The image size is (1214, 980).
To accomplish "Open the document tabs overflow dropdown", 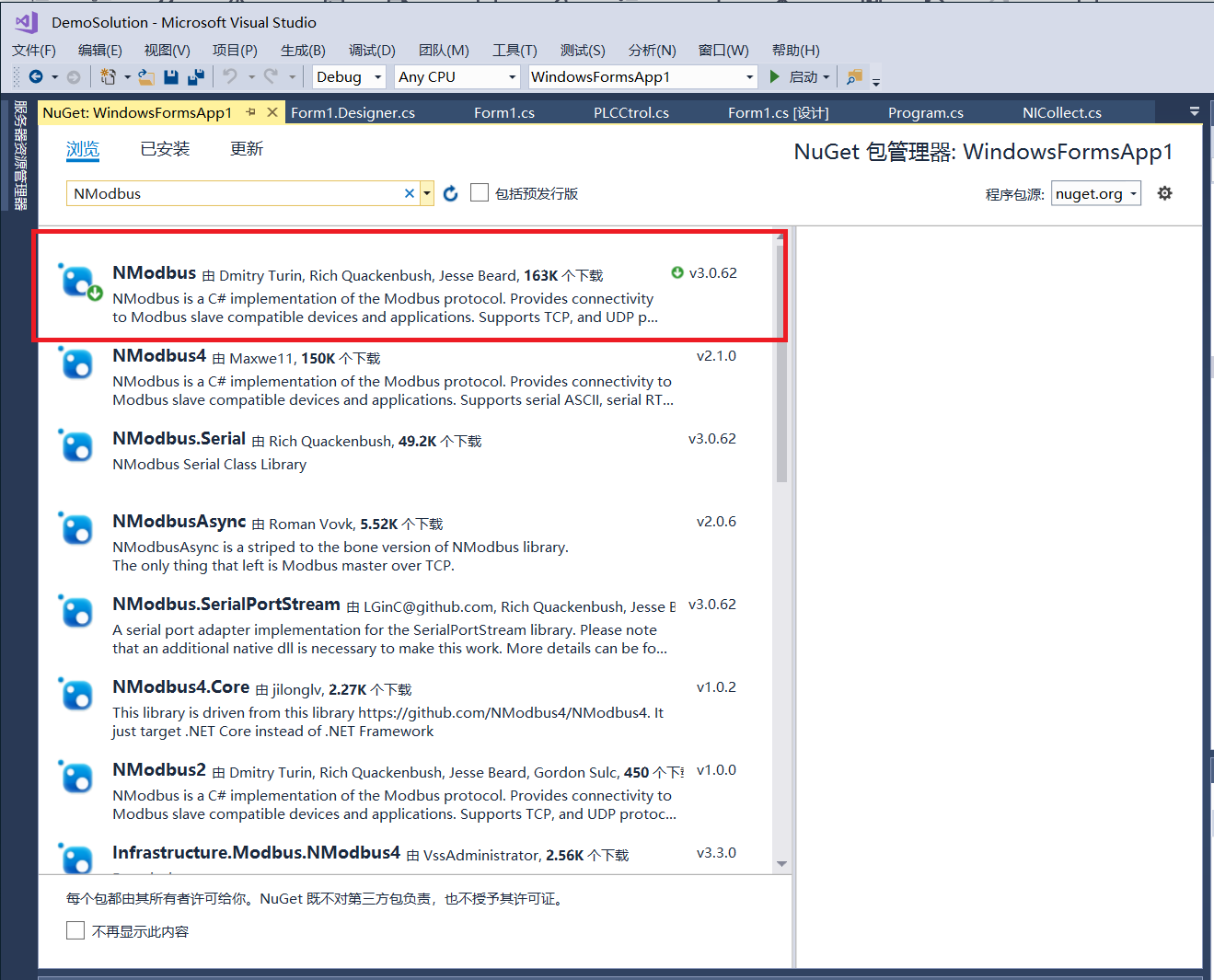I will (1195, 111).
